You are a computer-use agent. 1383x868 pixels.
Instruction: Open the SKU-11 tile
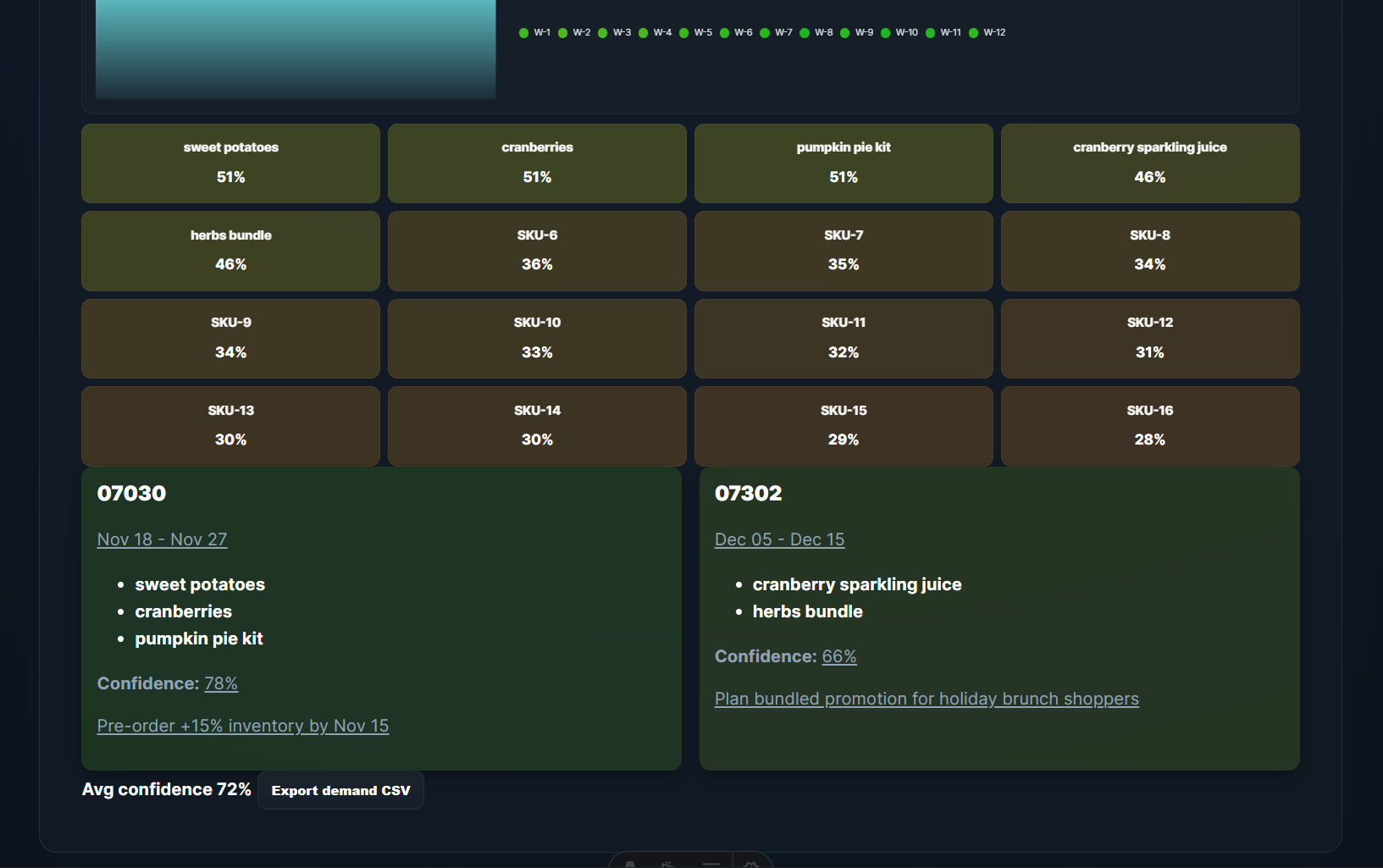pyautogui.click(x=844, y=339)
